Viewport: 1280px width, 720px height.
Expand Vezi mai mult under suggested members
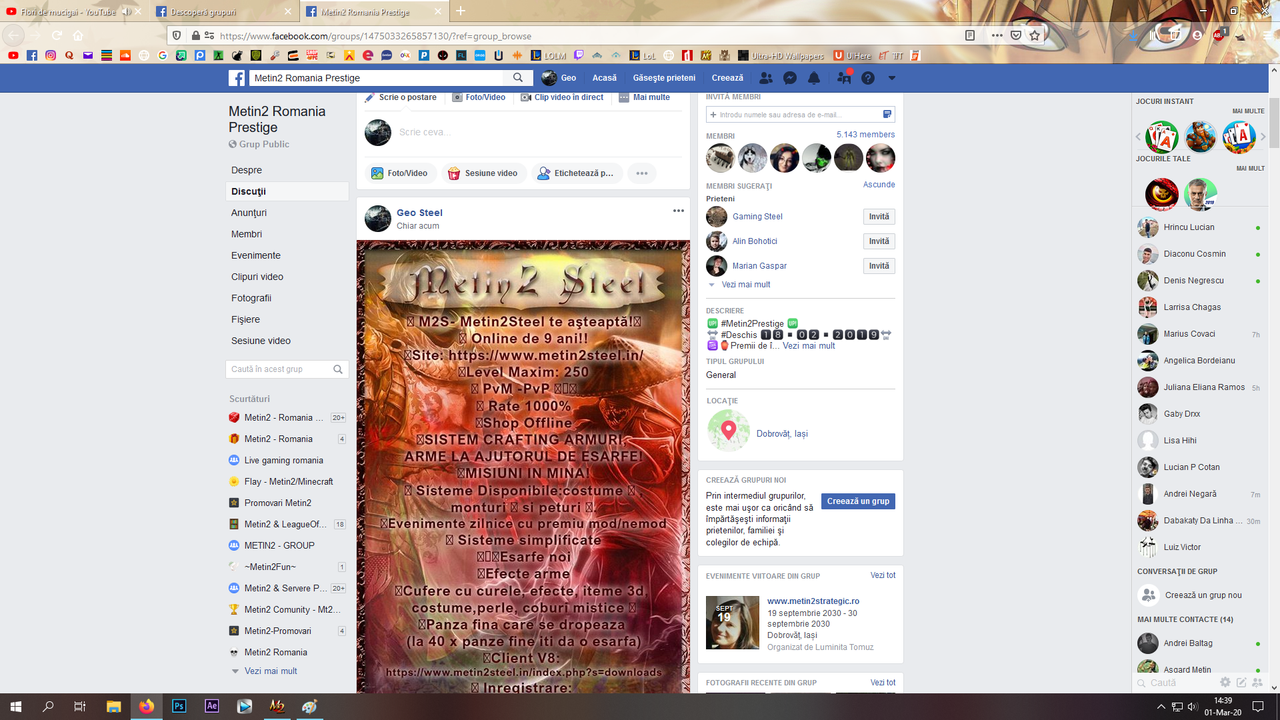point(746,285)
